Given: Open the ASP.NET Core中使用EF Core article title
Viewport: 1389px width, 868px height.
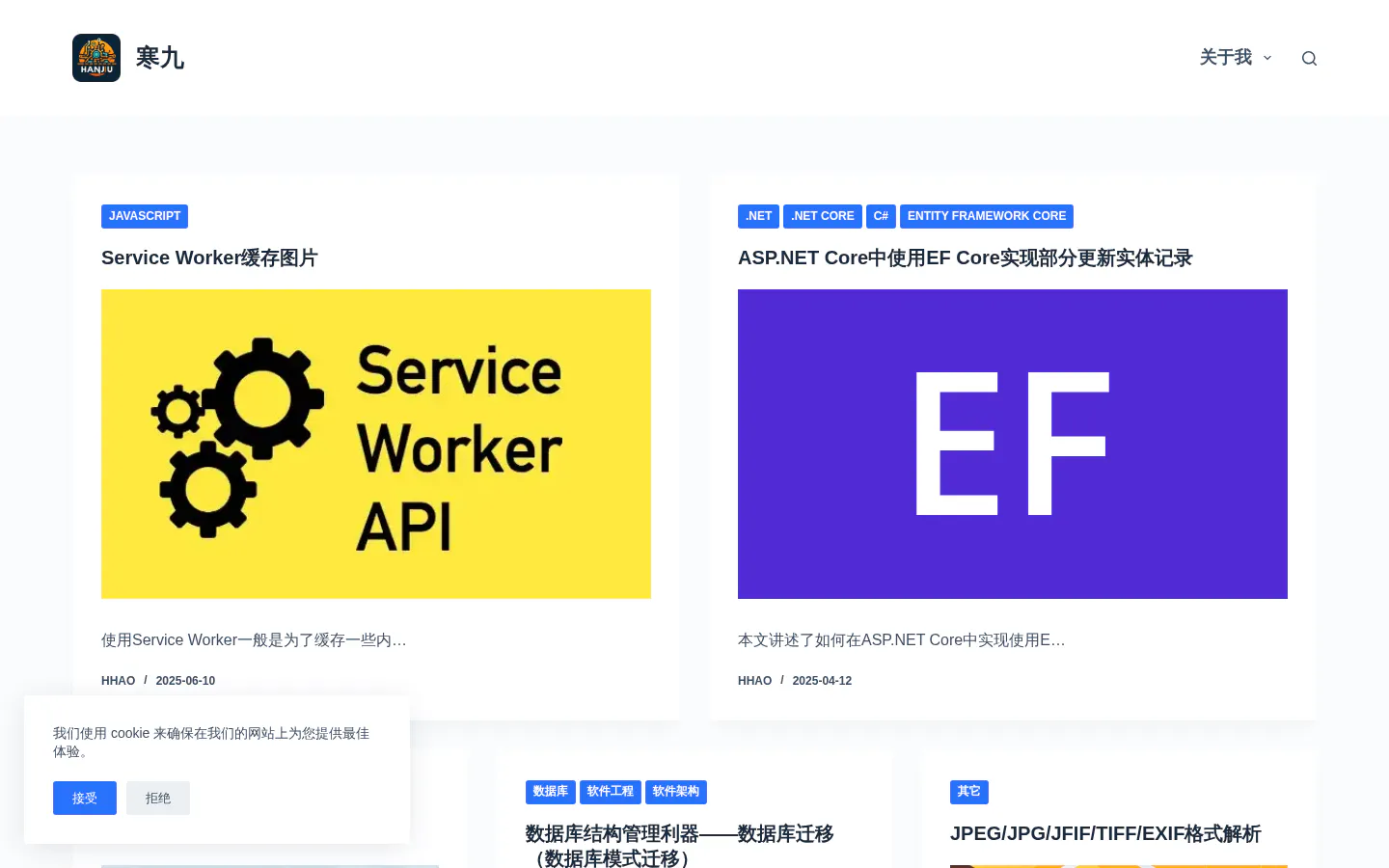Looking at the screenshot, I should click(966, 258).
